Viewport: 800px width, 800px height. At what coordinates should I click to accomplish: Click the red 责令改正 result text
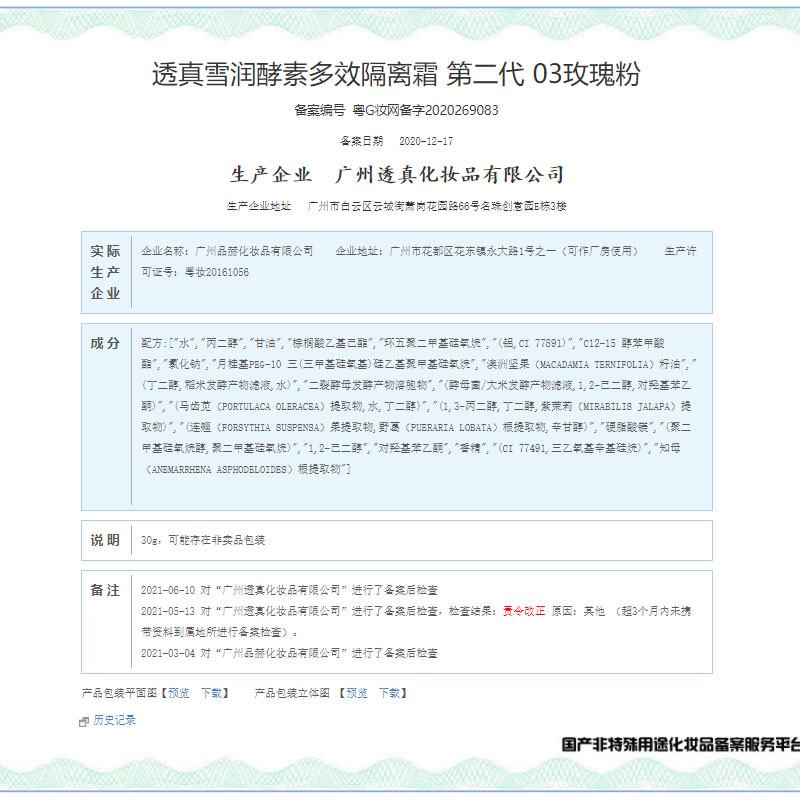523,611
